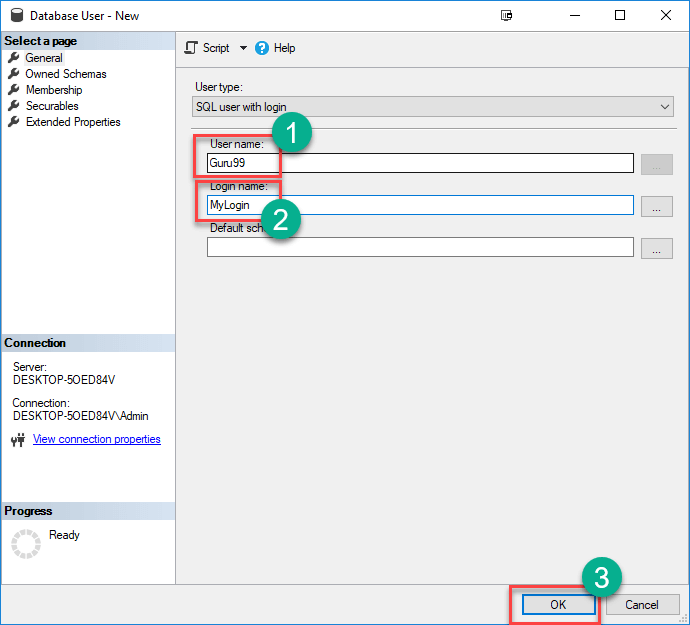Image resolution: width=690 pixels, height=625 pixels.
Task: Click the Default schema text field
Action: [x=420, y=247]
